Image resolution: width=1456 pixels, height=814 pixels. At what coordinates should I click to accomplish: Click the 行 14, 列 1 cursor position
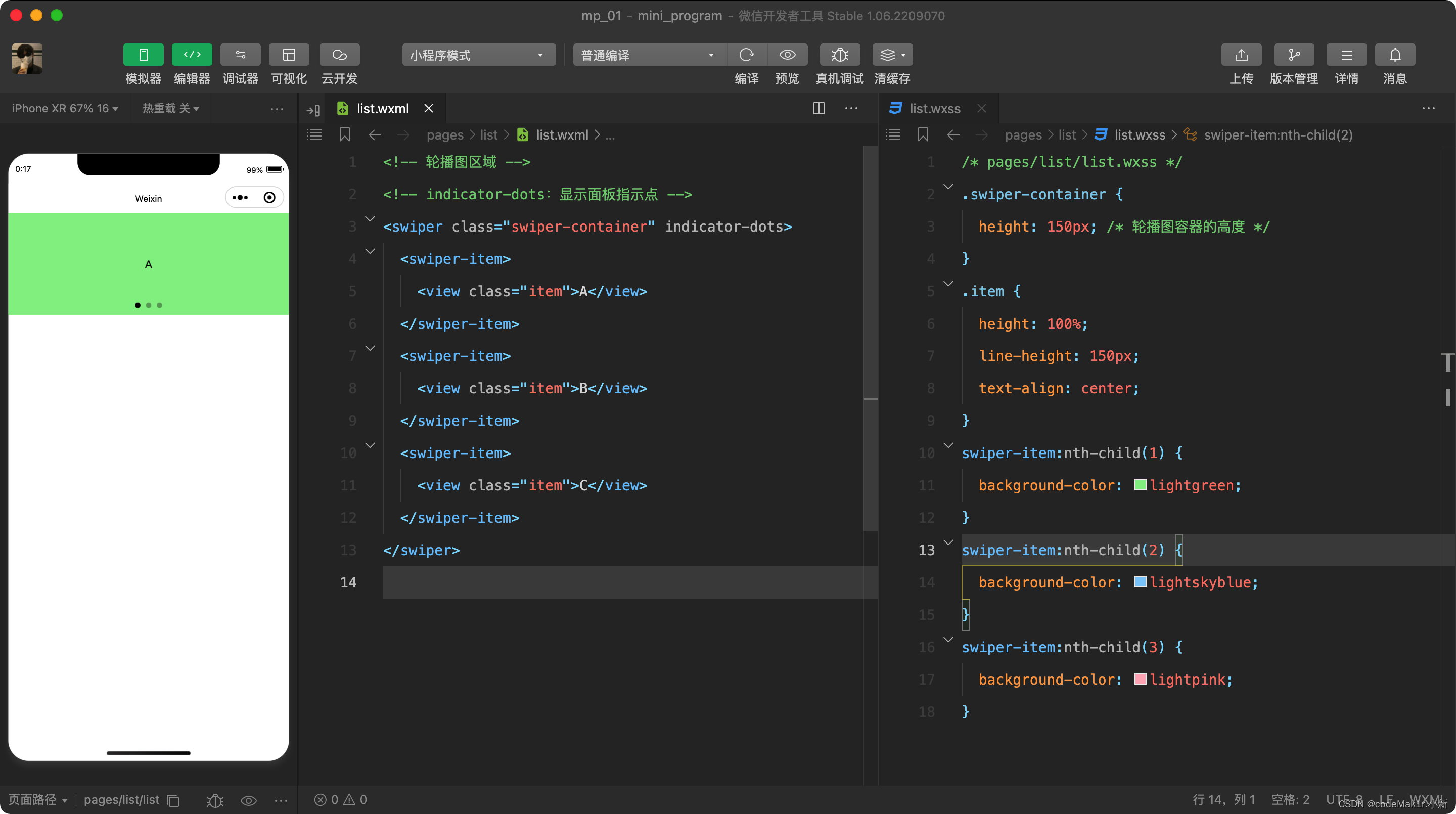1223,800
